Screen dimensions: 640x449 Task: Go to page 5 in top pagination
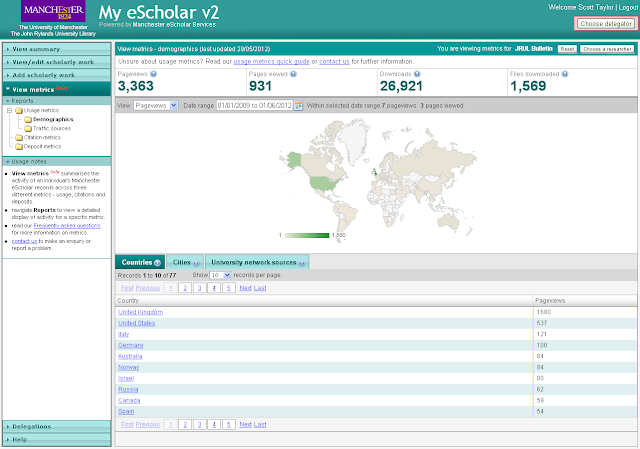click(229, 288)
